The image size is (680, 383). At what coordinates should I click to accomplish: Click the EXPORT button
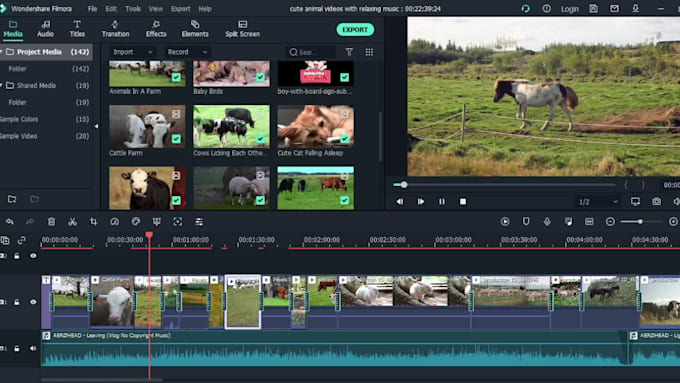point(355,29)
